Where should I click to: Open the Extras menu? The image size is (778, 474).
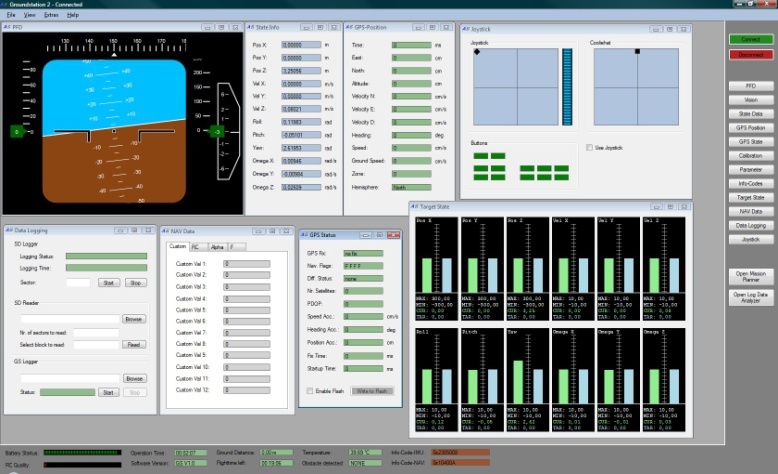(50, 15)
